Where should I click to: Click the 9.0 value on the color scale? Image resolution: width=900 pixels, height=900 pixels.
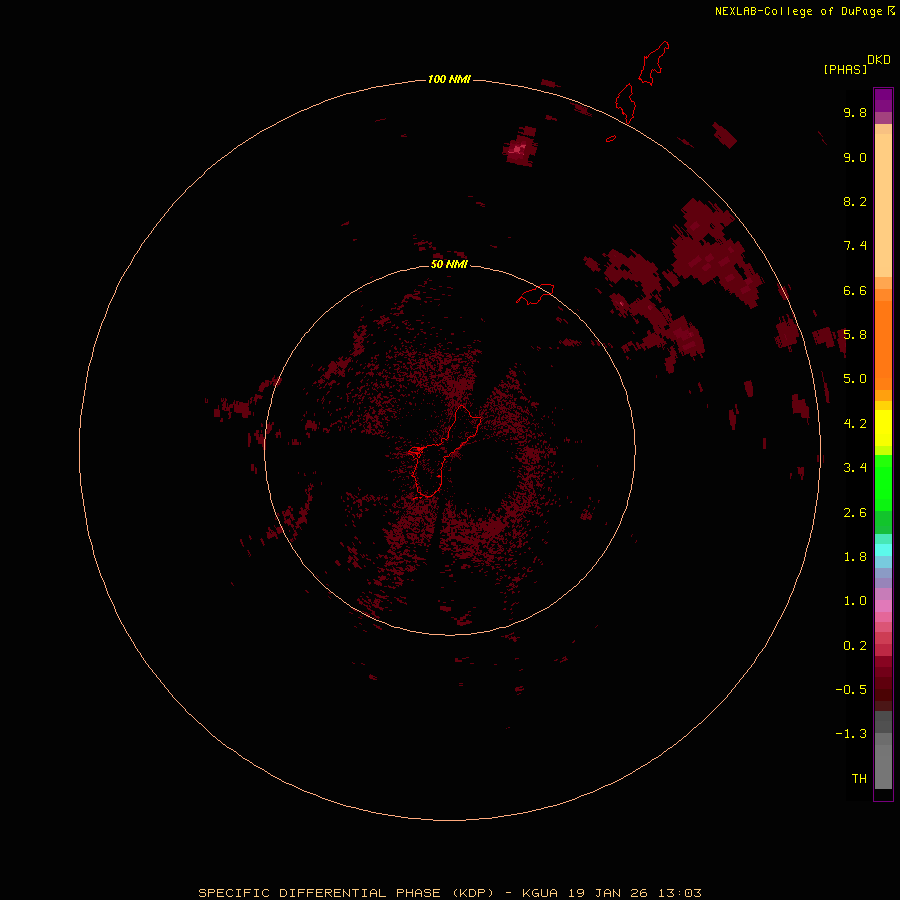[855, 157]
